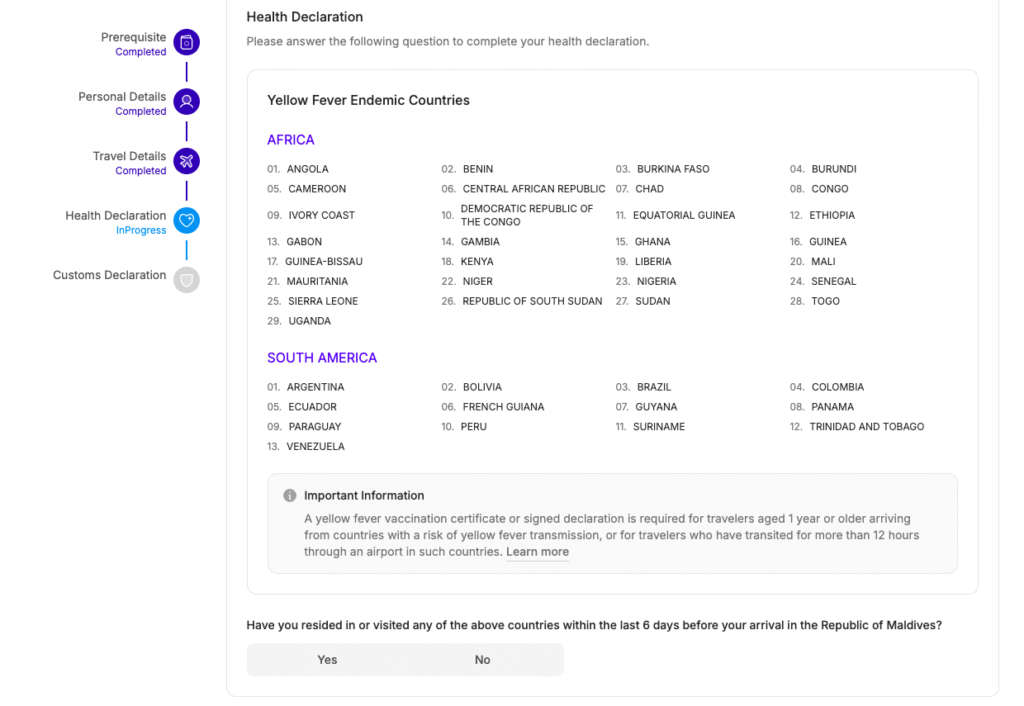Screen dimensions: 1024x706
Task: Click the Customs Declaration shield icon
Action: 186,279
